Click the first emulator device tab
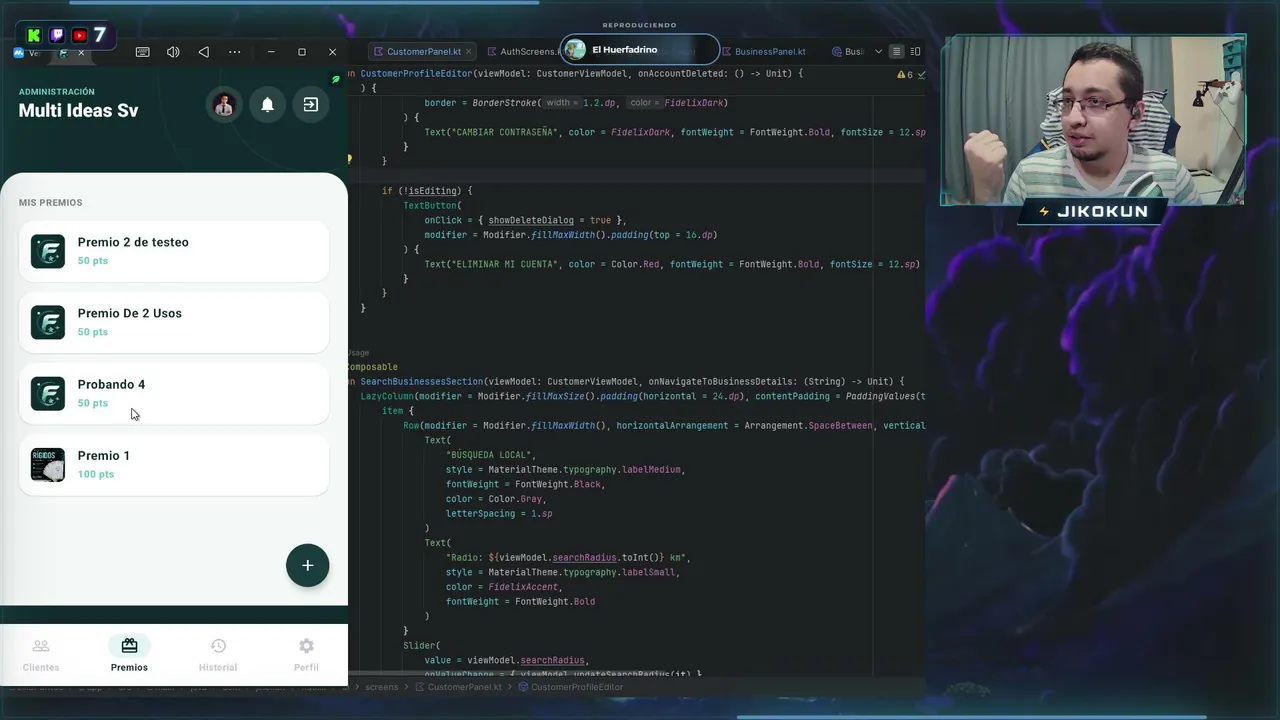The height and width of the screenshot is (720, 1280). (27, 53)
